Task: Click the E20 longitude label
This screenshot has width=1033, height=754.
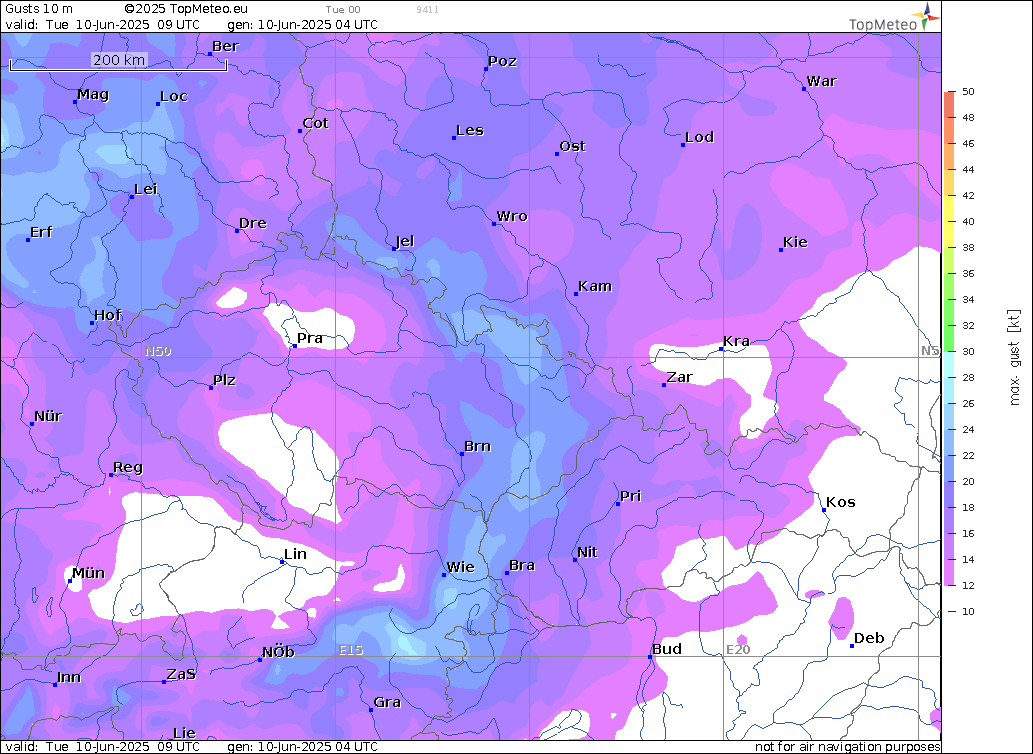Action: pos(738,650)
